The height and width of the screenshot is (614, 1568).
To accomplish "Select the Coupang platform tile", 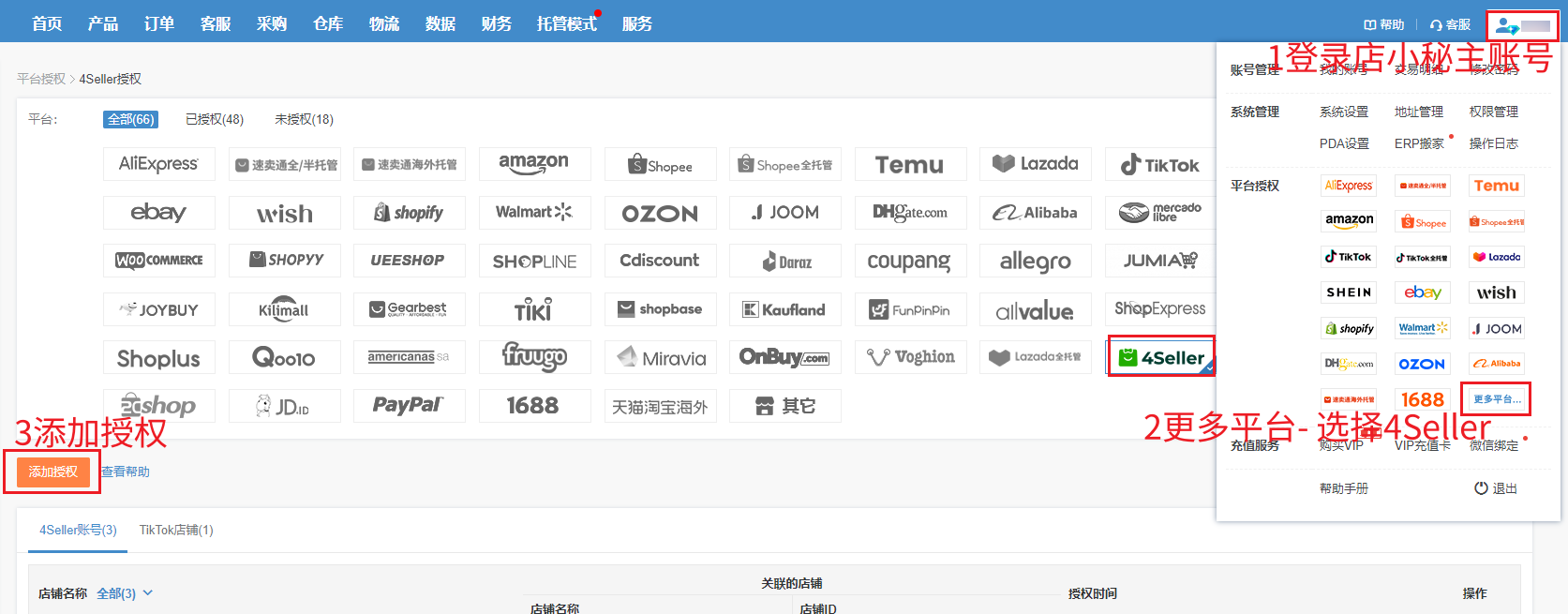I will point(910,261).
